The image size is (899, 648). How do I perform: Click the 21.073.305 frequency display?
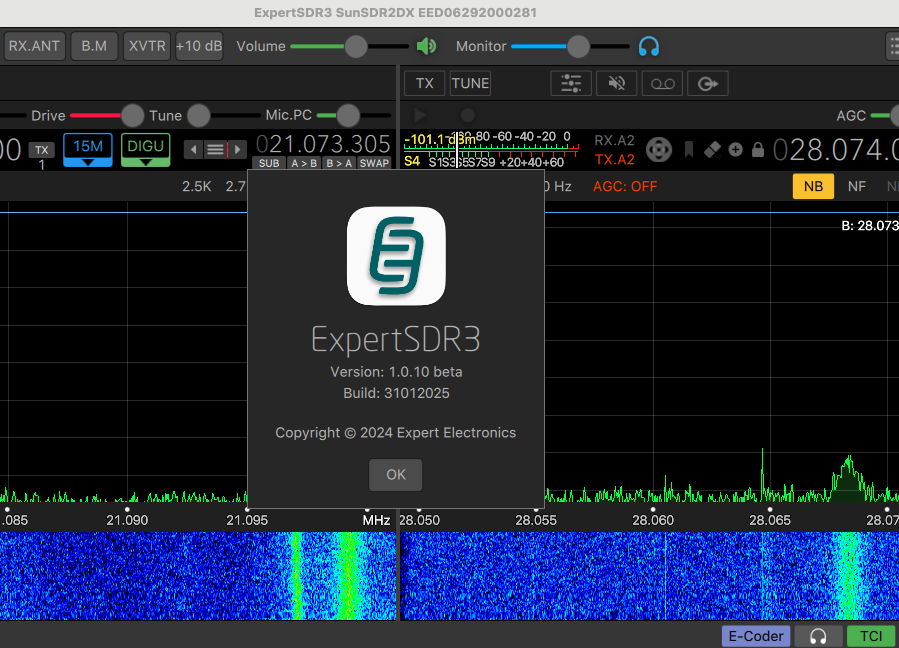coord(323,144)
